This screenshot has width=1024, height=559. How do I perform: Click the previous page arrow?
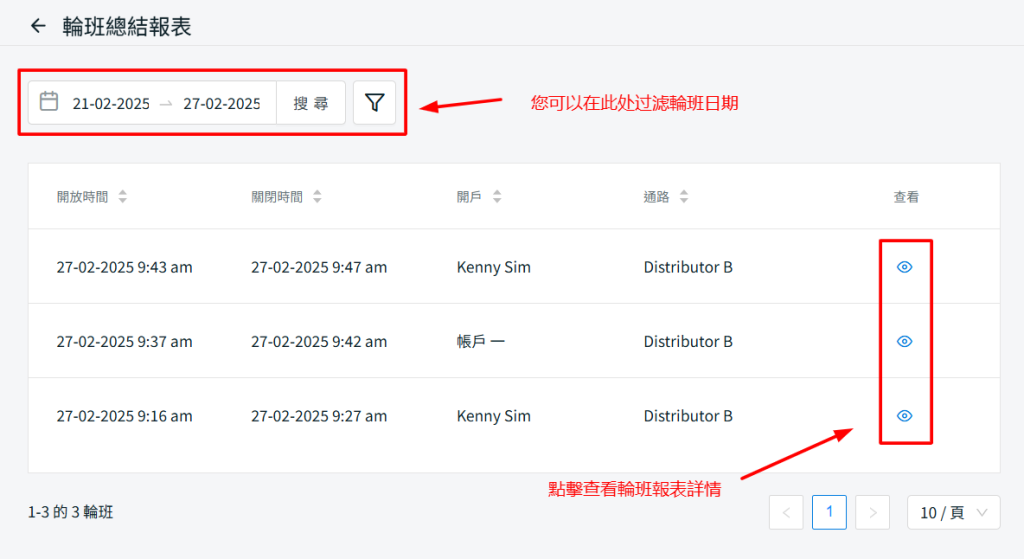tap(786, 513)
